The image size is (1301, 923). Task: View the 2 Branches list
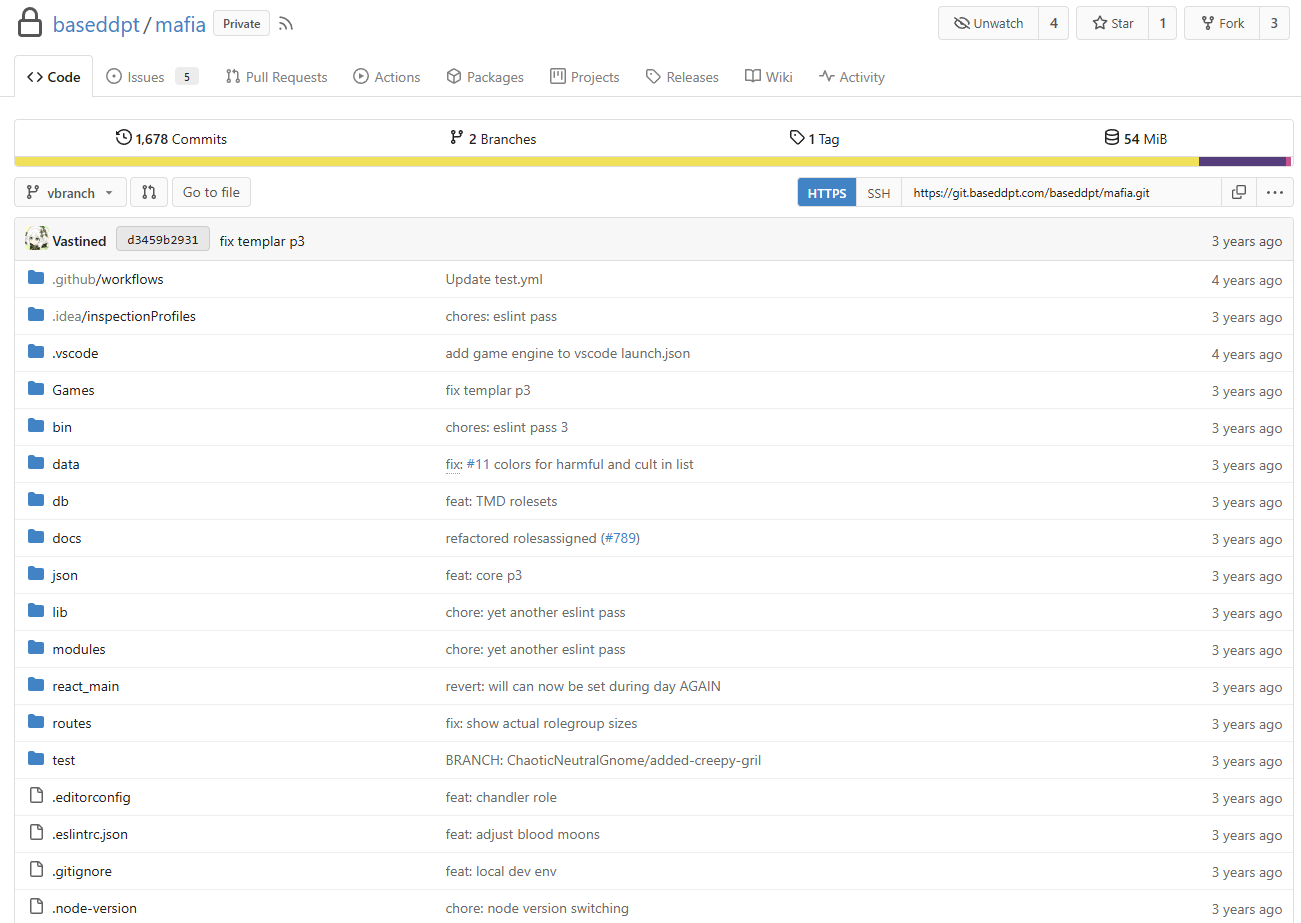493,139
